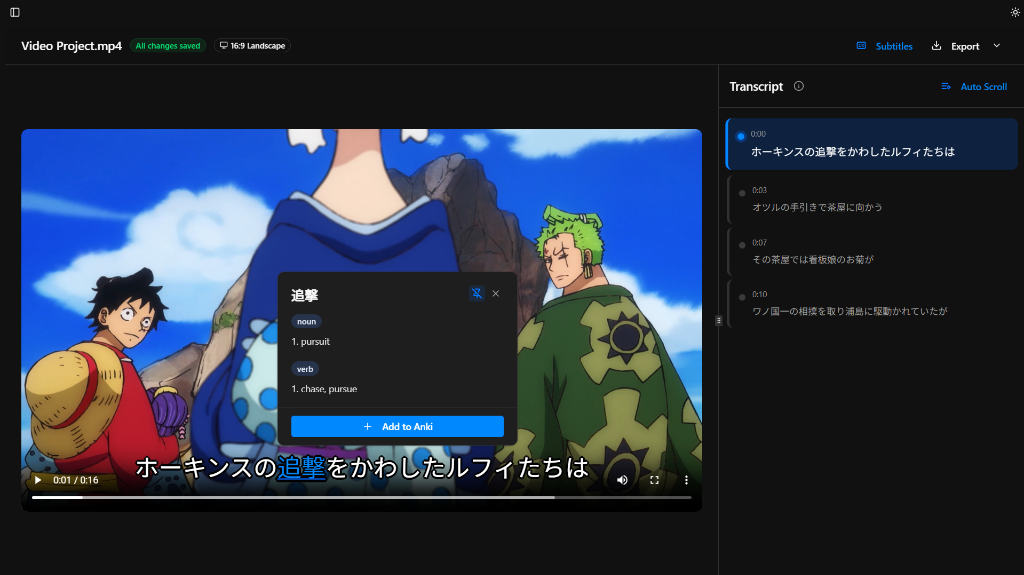Click the Export button
This screenshot has height=575, width=1024.
click(x=955, y=46)
